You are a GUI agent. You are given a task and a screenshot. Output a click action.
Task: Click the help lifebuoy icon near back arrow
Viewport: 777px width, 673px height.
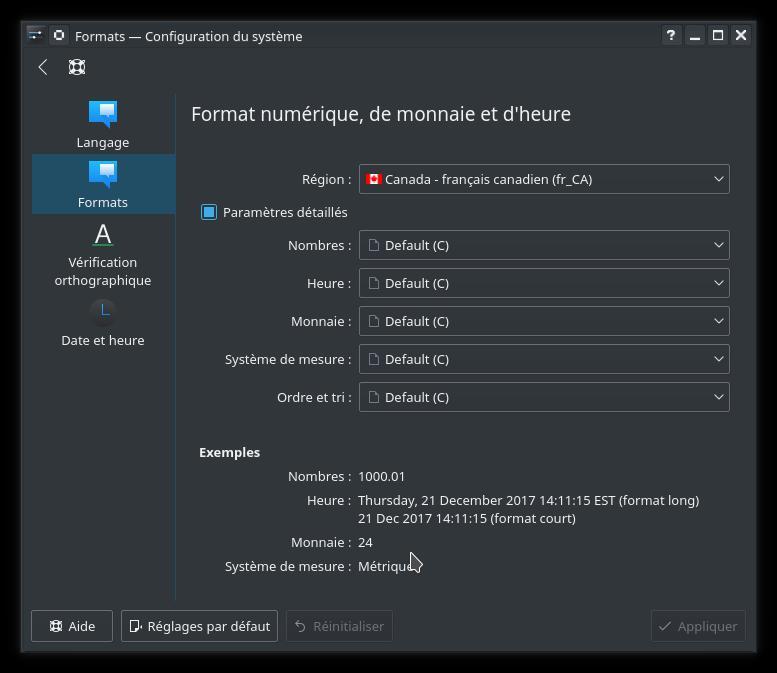pos(77,67)
